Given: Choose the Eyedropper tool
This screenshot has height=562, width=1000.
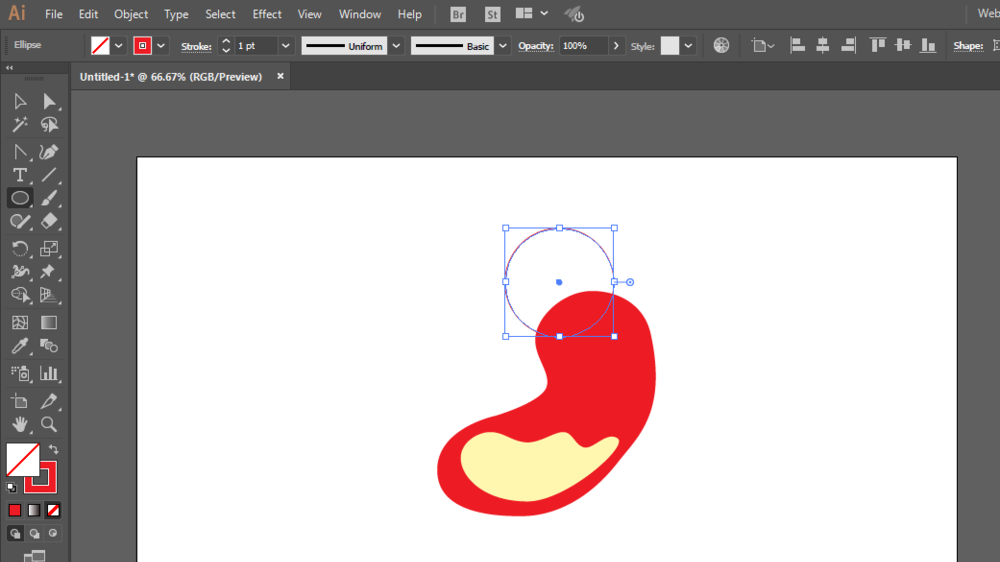Looking at the screenshot, I should pos(20,347).
